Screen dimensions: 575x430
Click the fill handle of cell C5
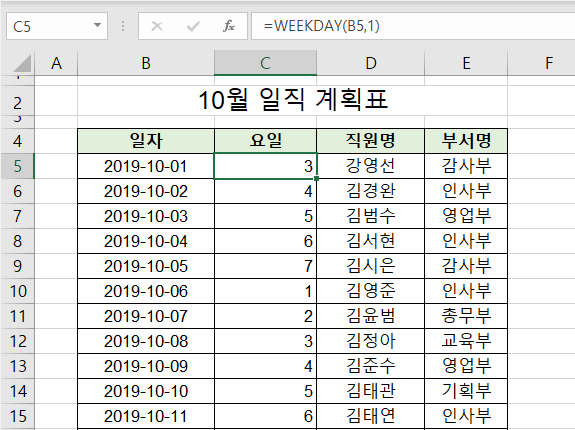coord(316,179)
